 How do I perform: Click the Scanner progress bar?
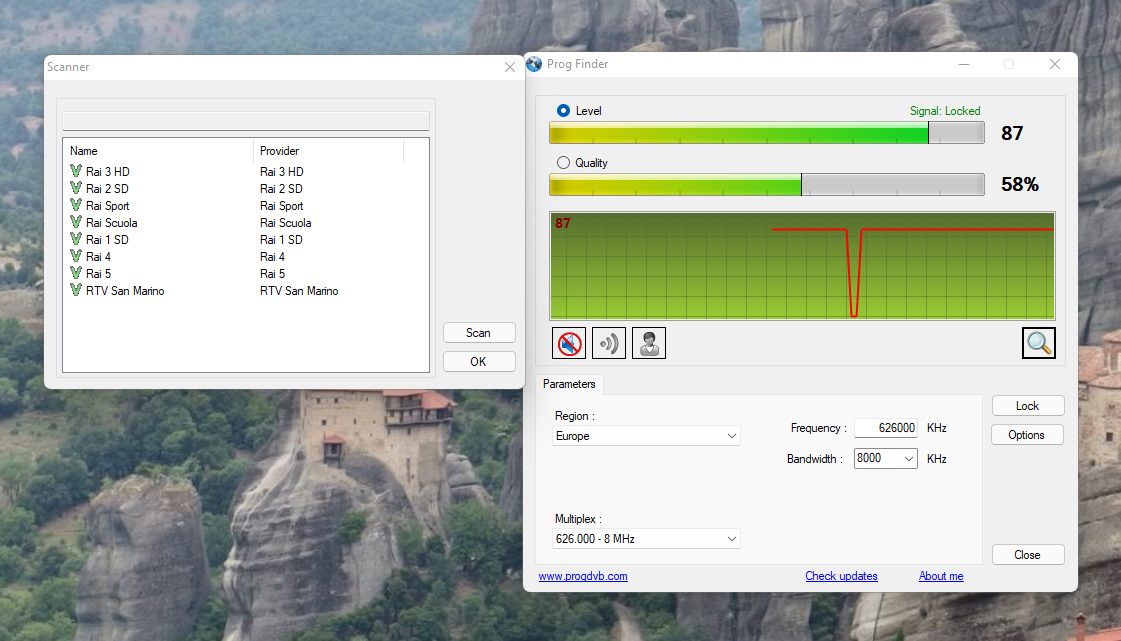pyautogui.click(x=246, y=121)
